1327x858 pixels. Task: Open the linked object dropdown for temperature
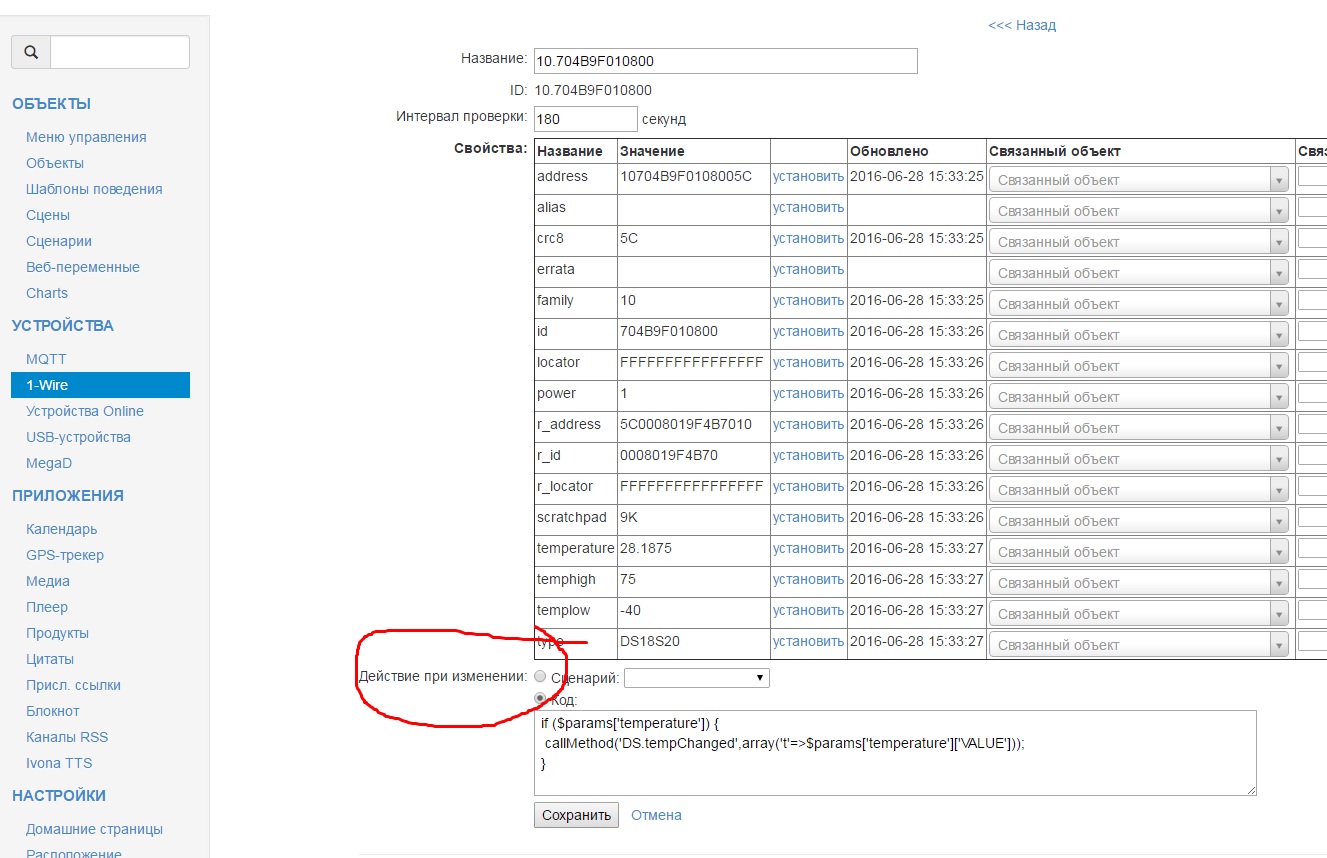coord(1139,552)
